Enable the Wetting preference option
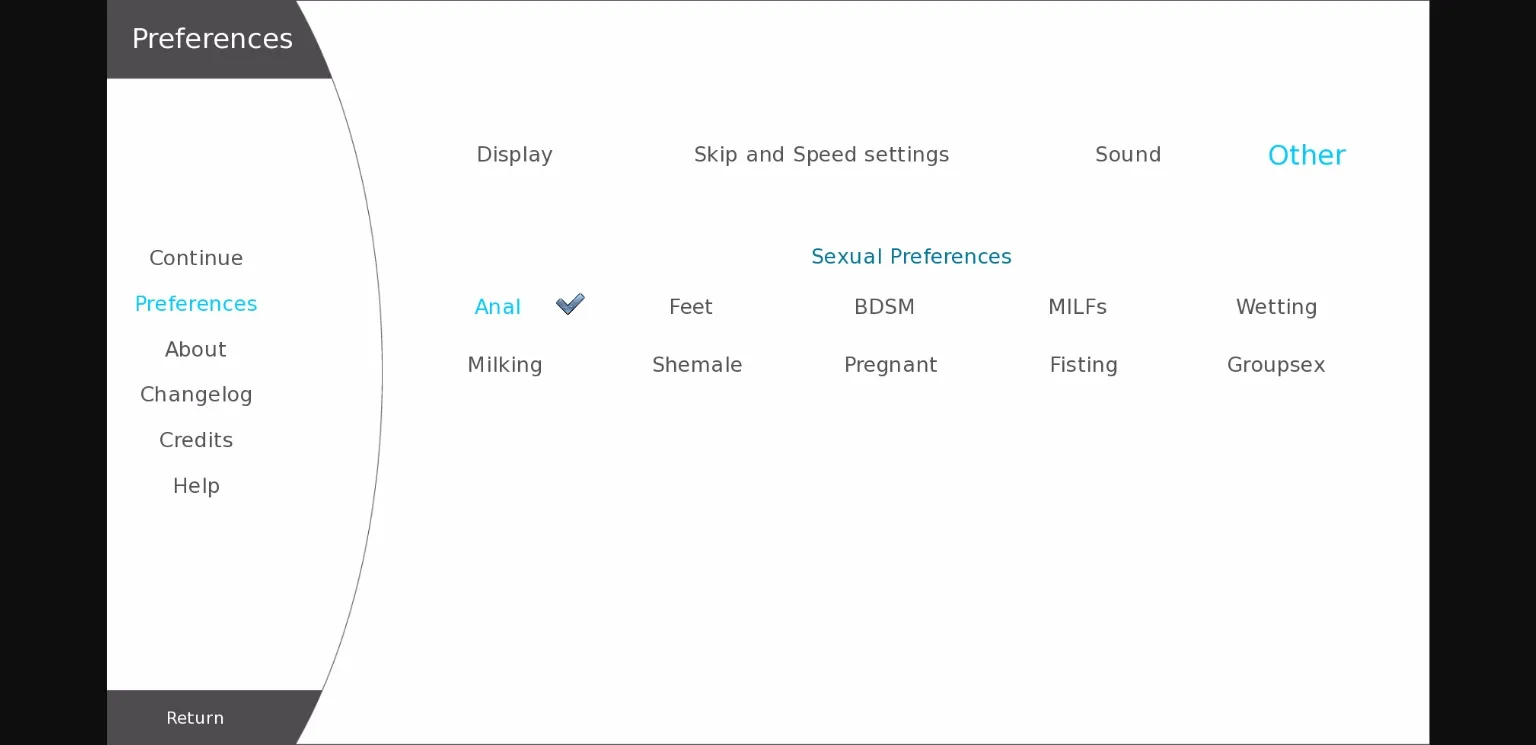Viewport: 1536px width, 745px height. pyautogui.click(x=1276, y=307)
